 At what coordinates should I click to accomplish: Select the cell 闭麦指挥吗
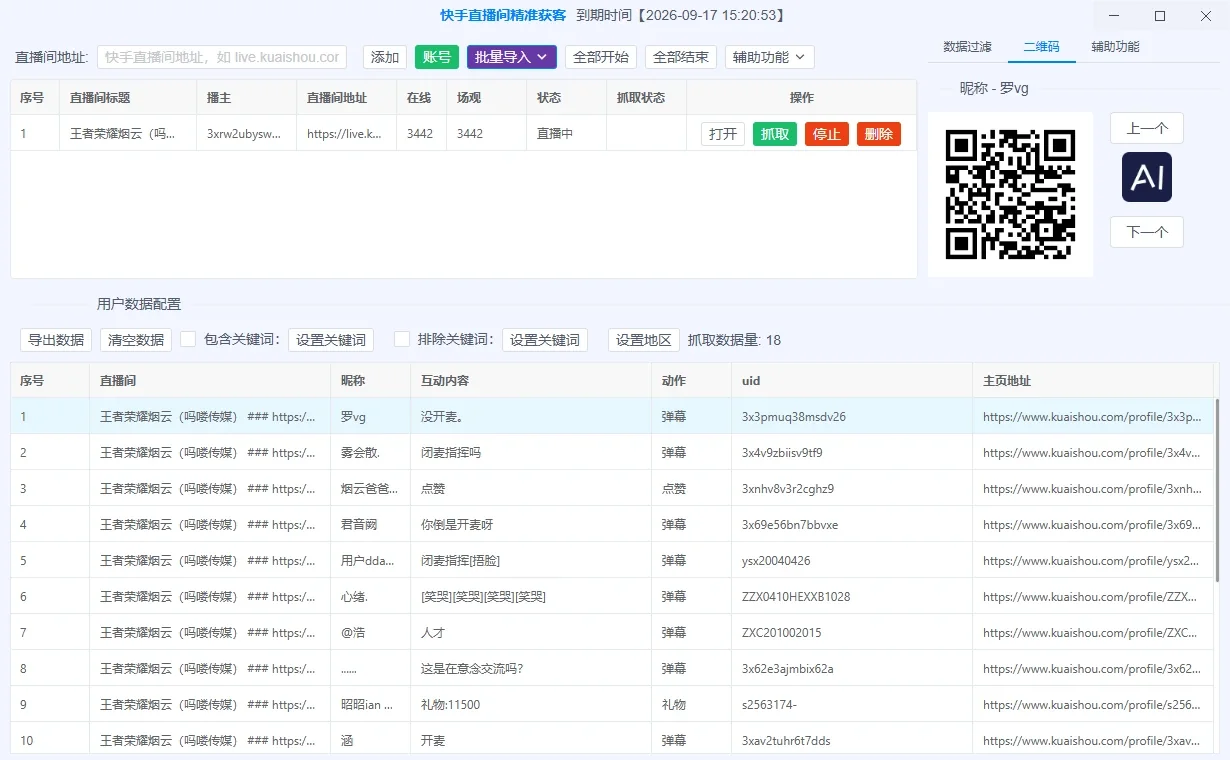(x=531, y=452)
